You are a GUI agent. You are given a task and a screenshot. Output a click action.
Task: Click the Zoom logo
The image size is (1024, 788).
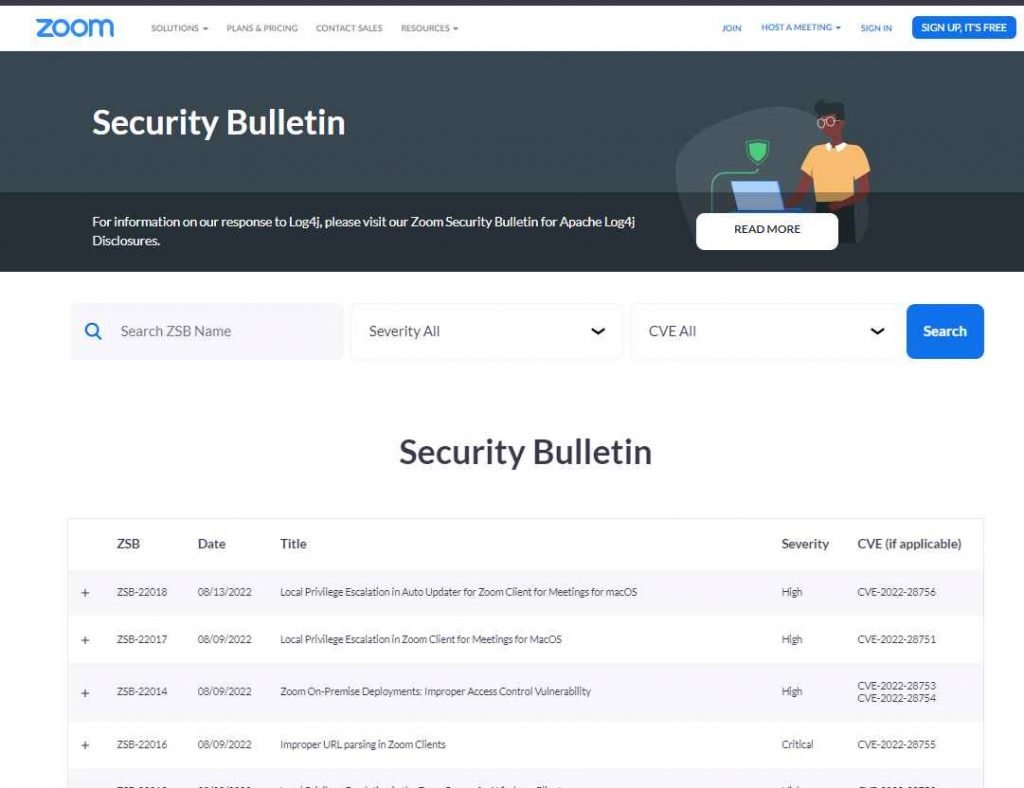(75, 28)
